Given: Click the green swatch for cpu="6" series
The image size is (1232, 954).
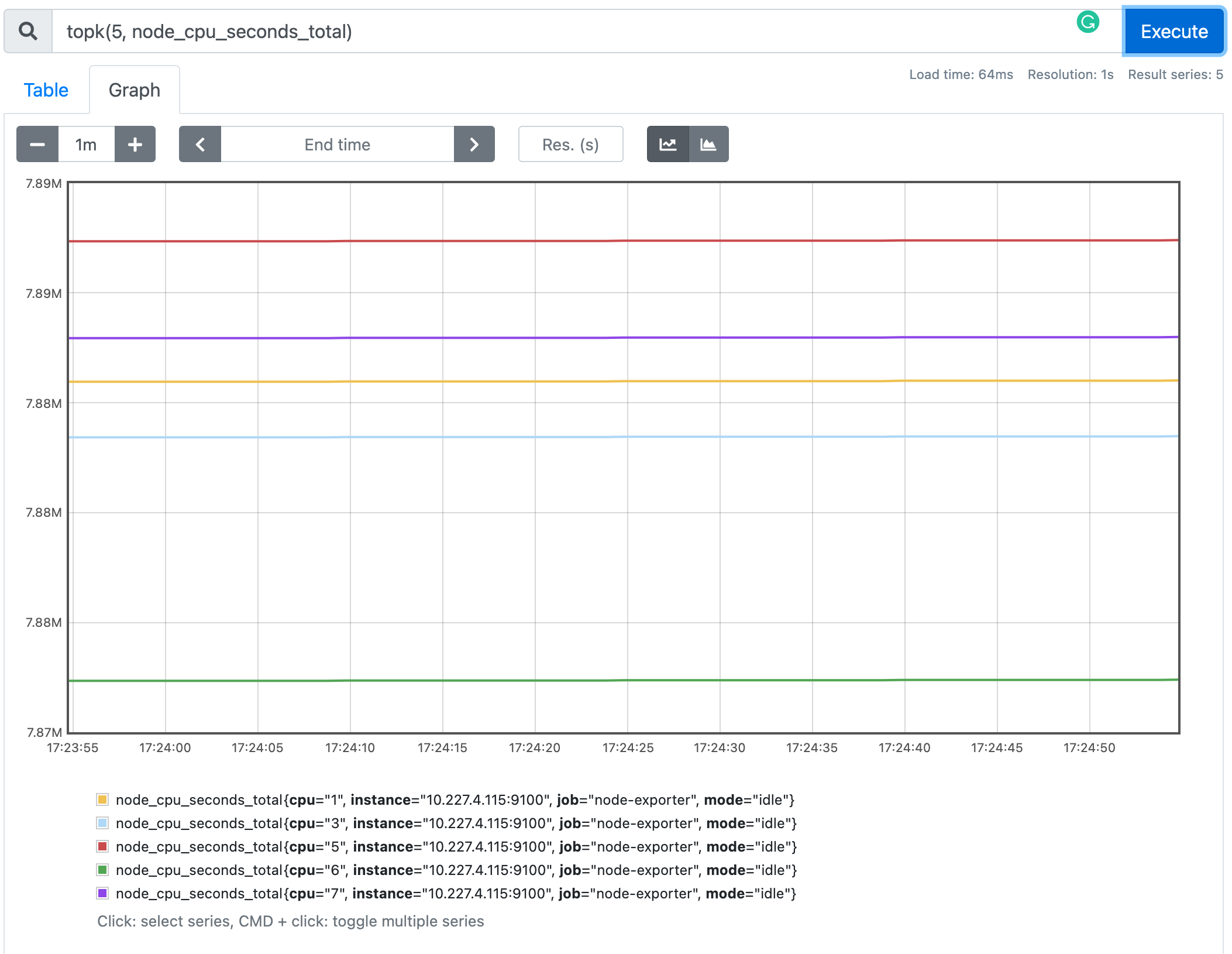Looking at the screenshot, I should point(102,870).
